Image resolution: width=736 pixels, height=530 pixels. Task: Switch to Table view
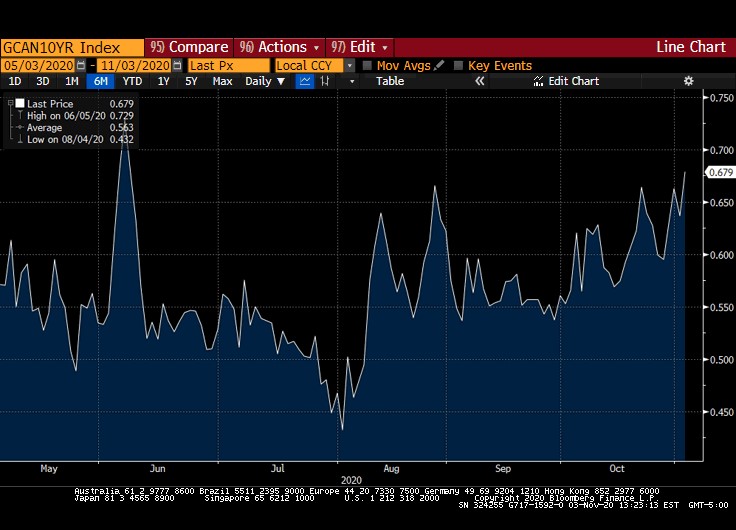(390, 81)
